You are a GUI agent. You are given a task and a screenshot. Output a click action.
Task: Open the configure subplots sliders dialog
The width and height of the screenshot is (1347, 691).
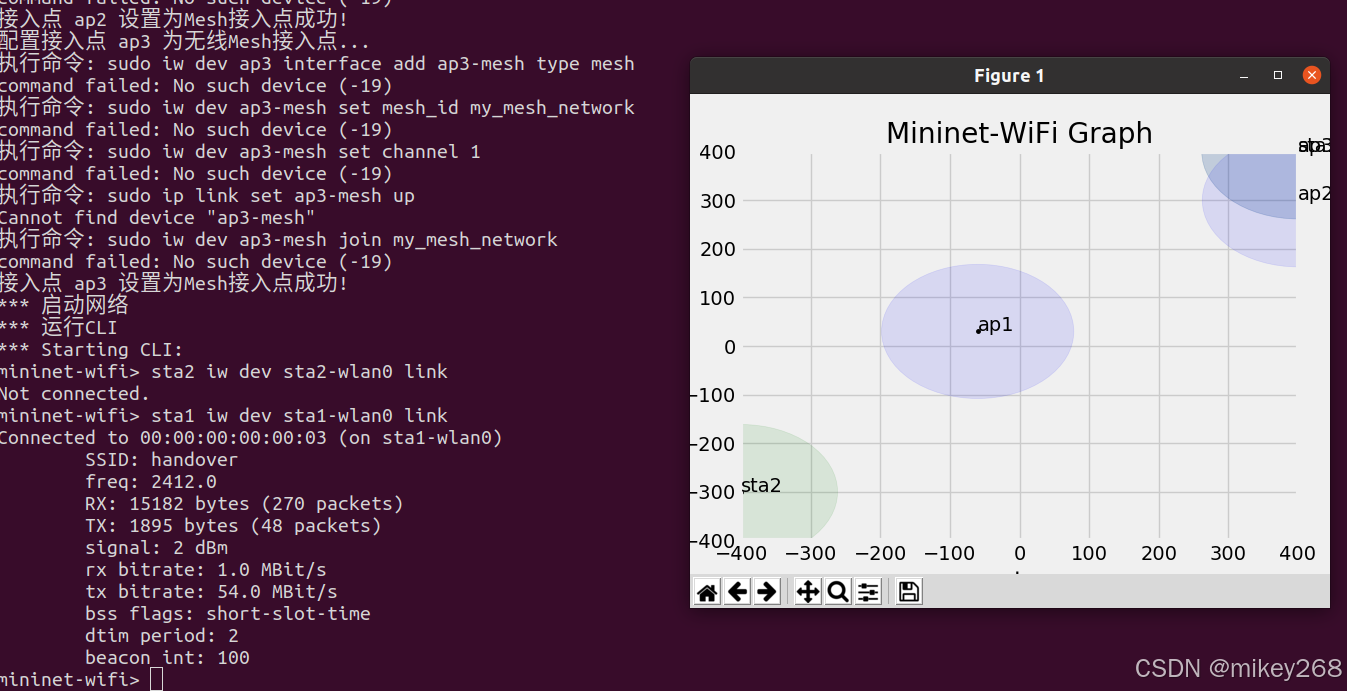(x=867, y=591)
